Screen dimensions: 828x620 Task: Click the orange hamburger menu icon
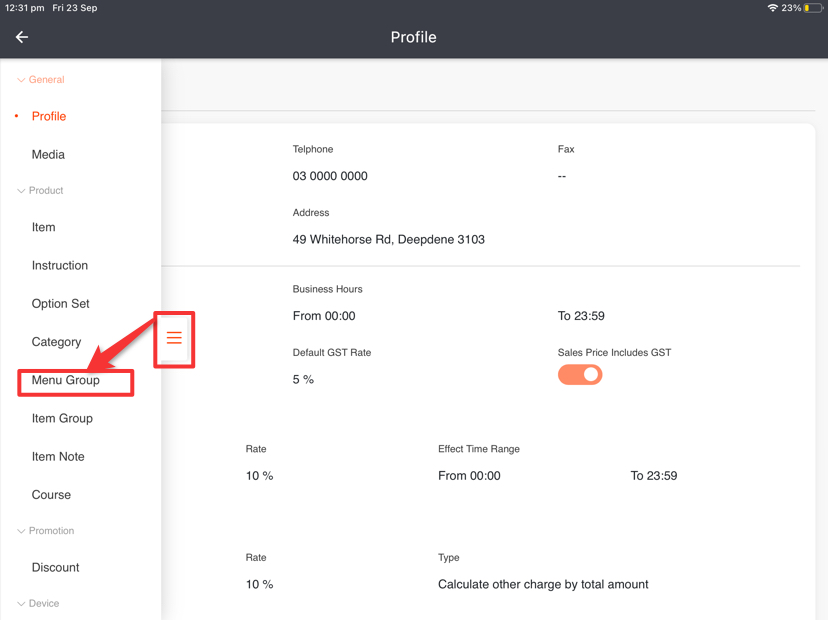coord(174,338)
